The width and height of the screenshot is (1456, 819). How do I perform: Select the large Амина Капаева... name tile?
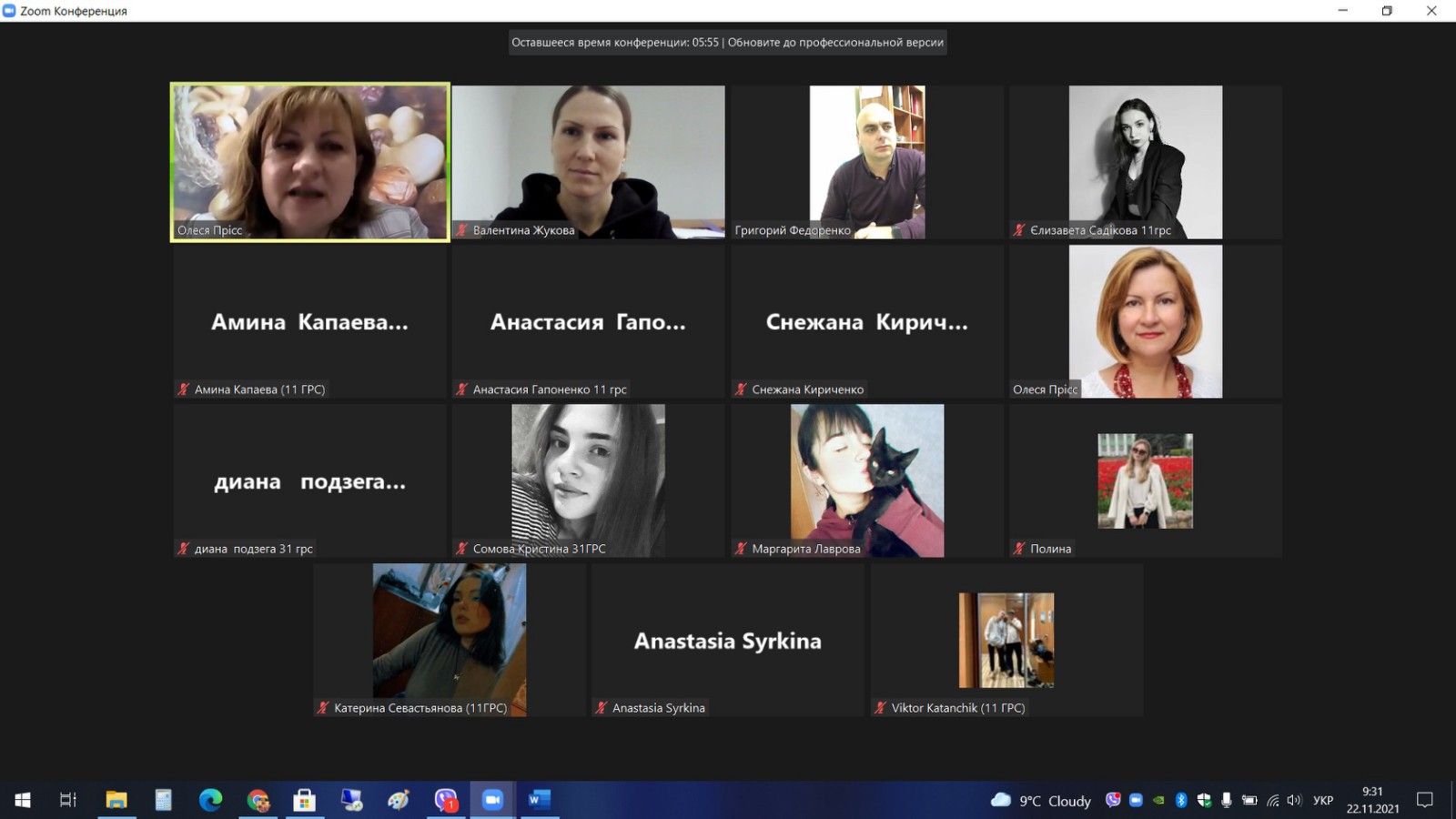(x=309, y=321)
